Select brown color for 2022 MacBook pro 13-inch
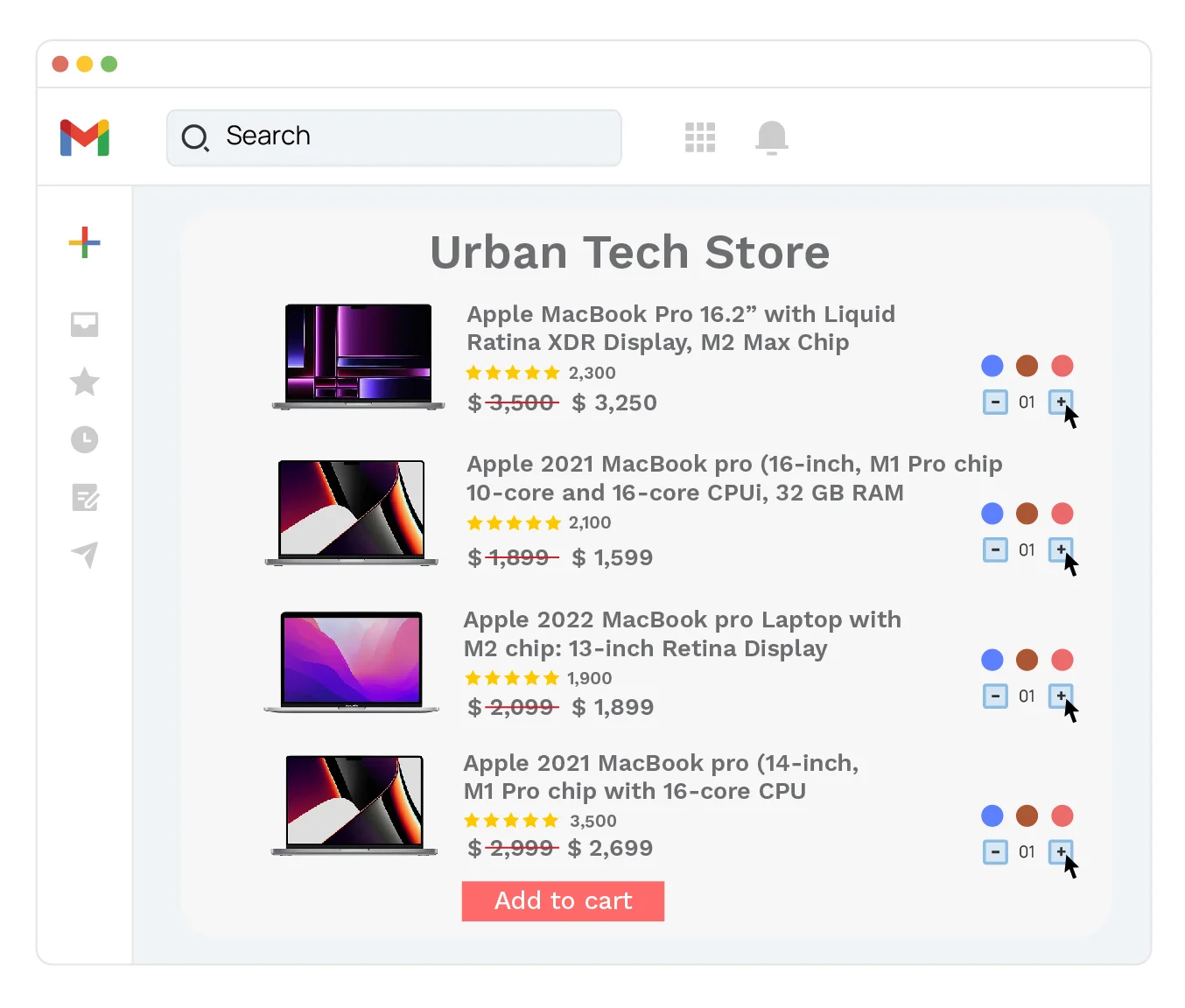The image size is (1185, 1008). pos(1027,660)
